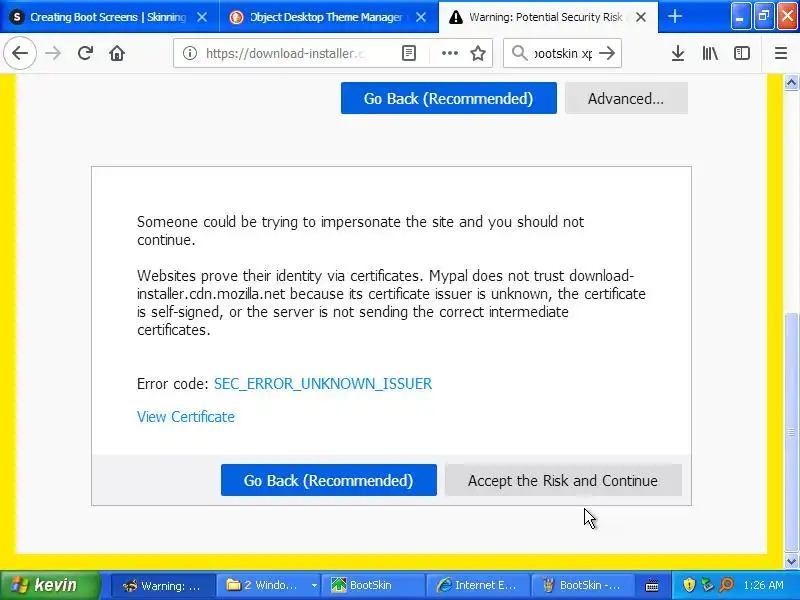800x600 pixels.
Task: Click the View Certificate link
Action: tap(186, 417)
